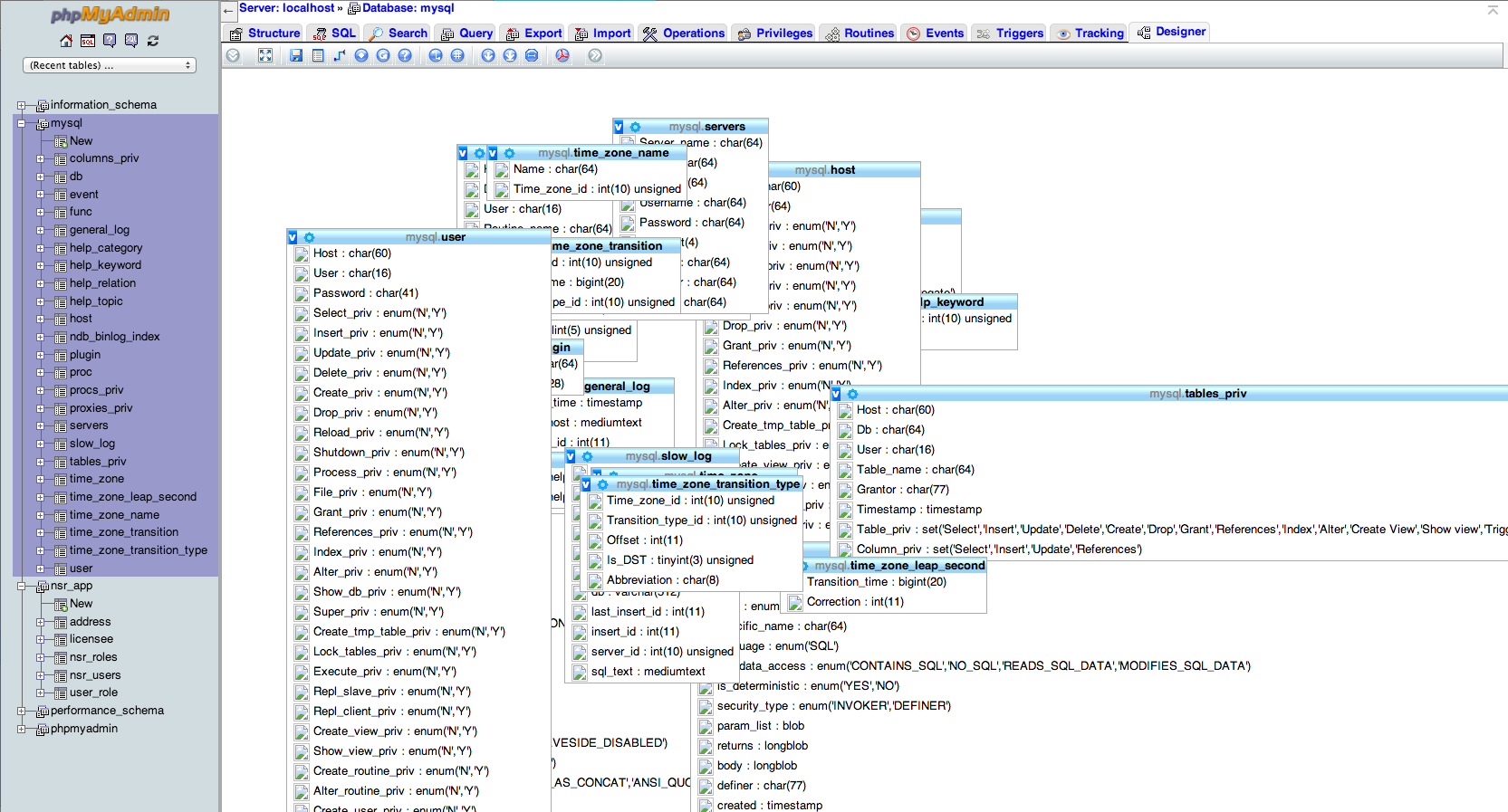Show/hide the designer left menu icon
Image resolution: width=1508 pixels, height=812 pixels.
pyautogui.click(x=234, y=55)
